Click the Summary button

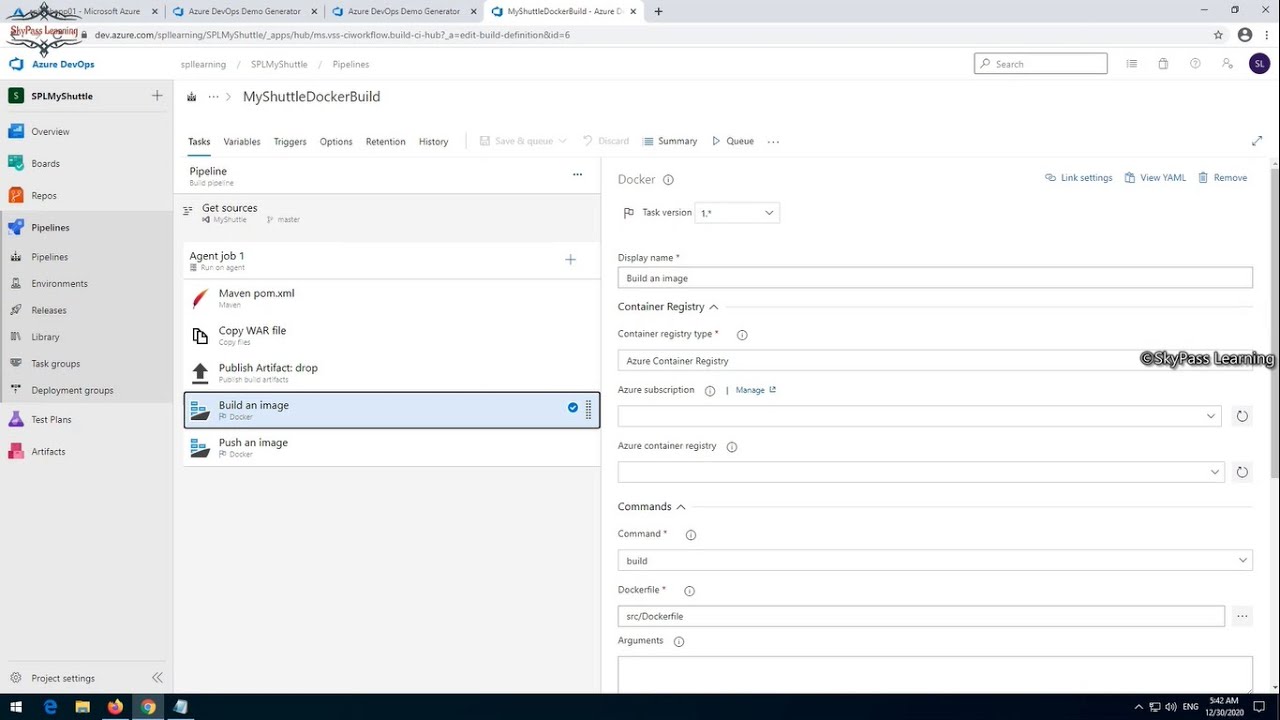(670, 142)
